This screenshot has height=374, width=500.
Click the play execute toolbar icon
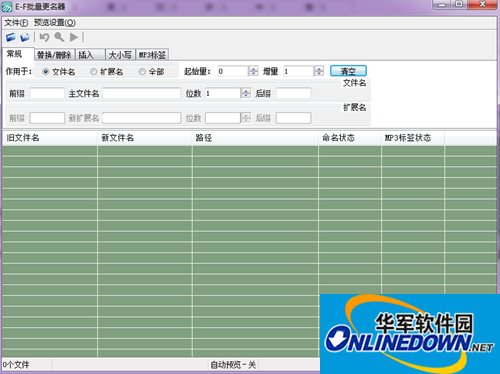coord(74,37)
